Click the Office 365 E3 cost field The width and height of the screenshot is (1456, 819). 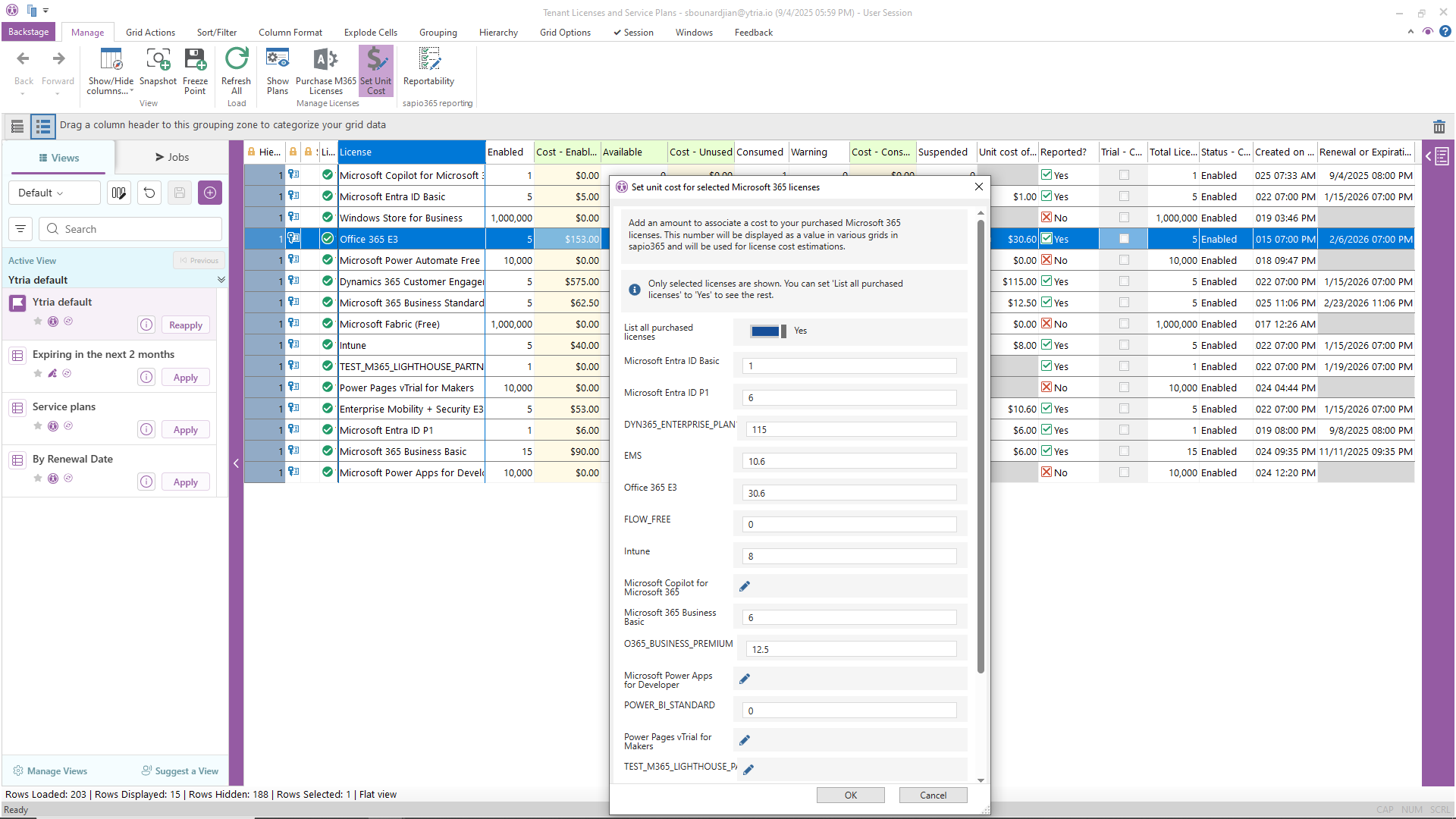click(849, 493)
